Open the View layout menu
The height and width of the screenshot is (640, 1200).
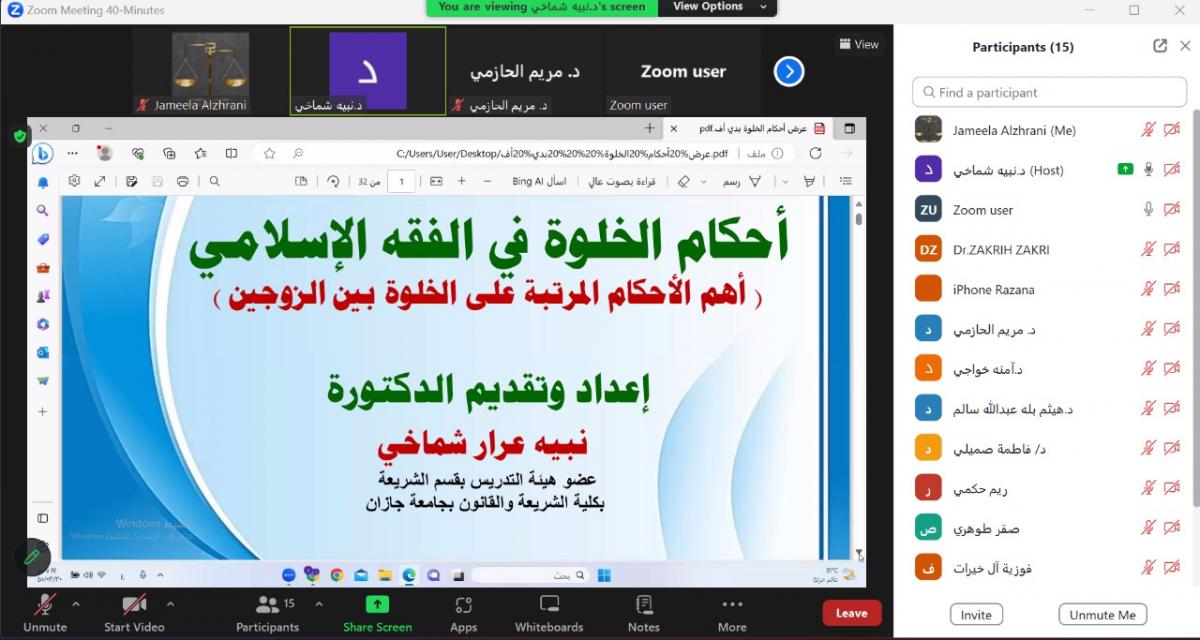point(859,44)
